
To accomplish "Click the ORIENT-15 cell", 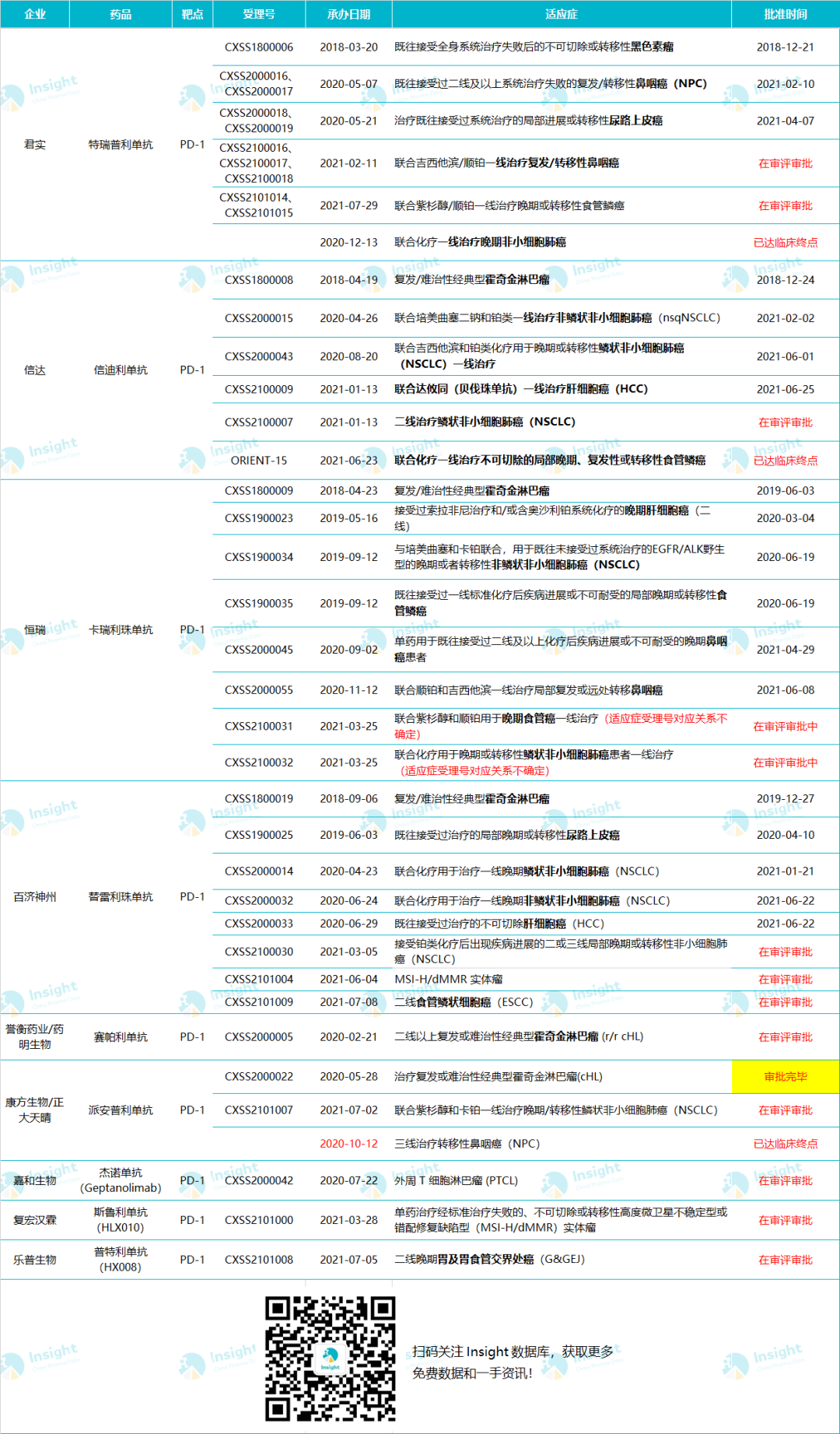I will pos(259,461).
